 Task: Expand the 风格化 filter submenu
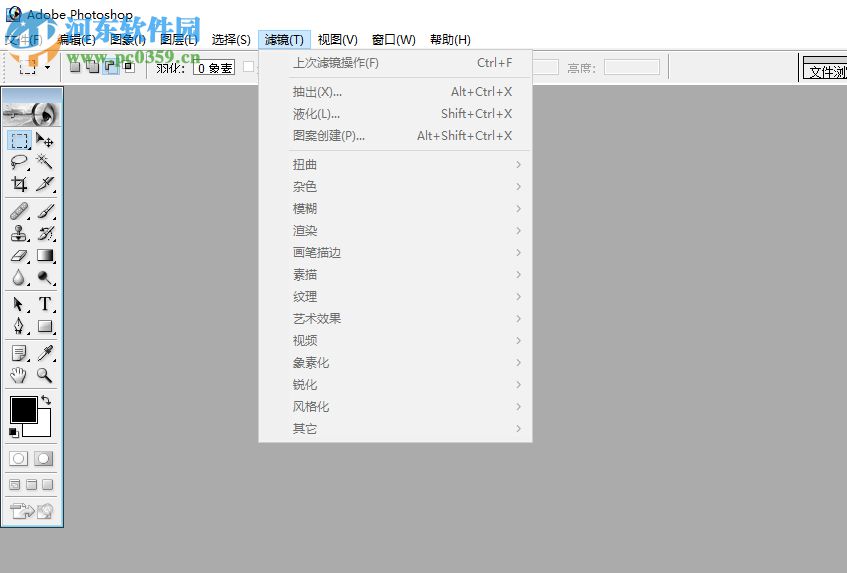pos(395,407)
